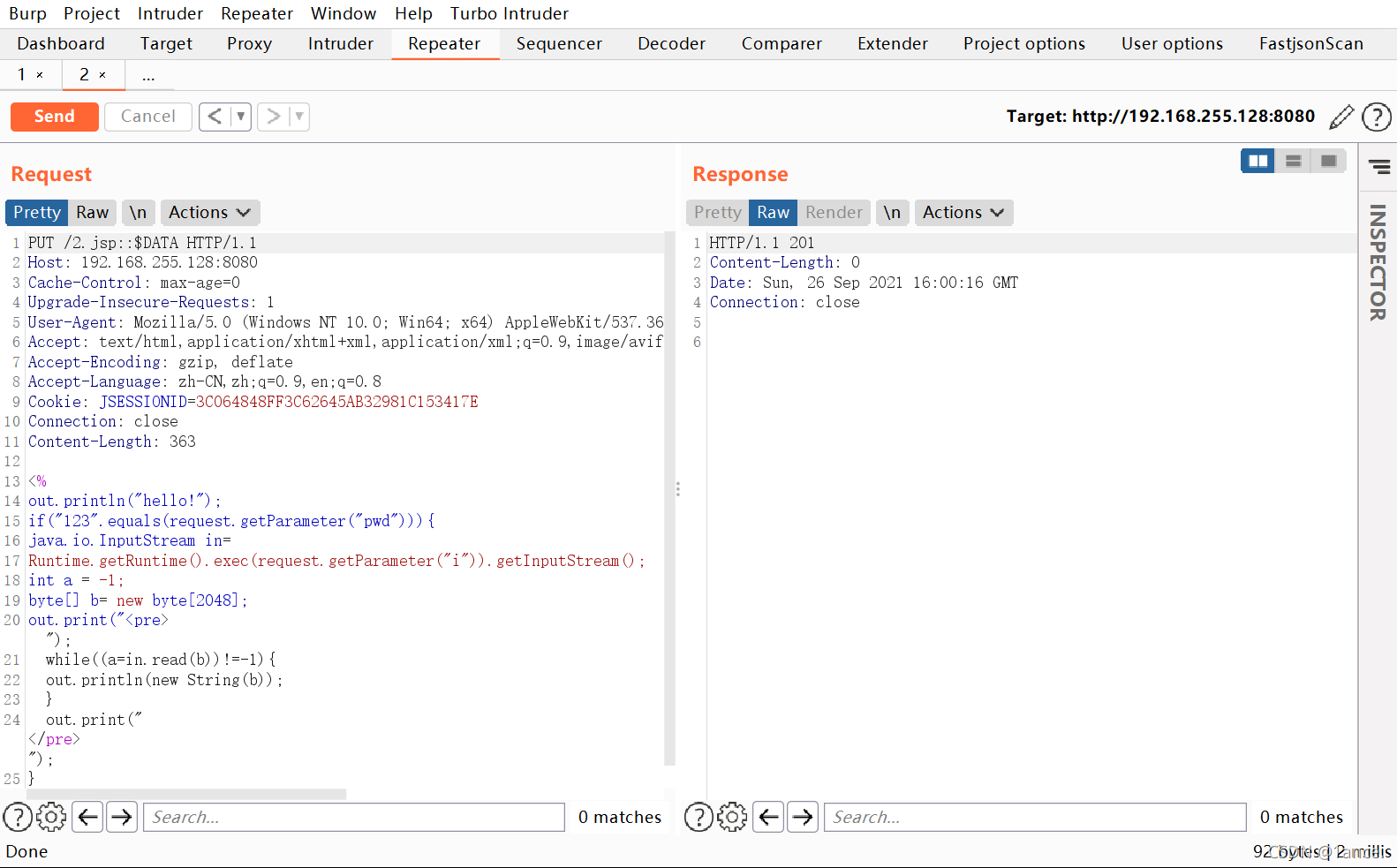Viewport: 1397px width, 868px height.
Task: Switch to the Target tab
Action: pyautogui.click(x=166, y=44)
